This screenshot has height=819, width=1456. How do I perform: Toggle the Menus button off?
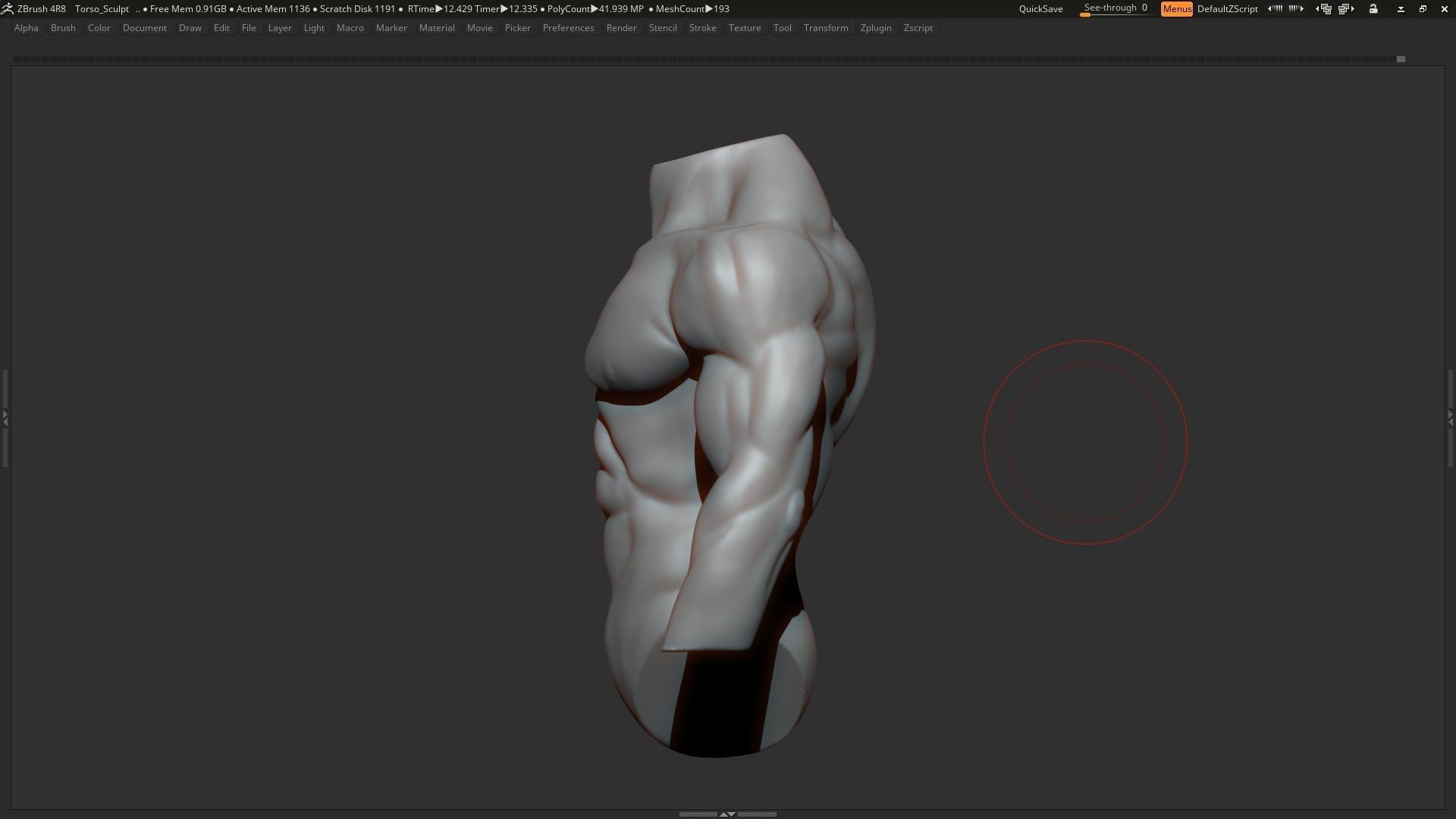pos(1177,9)
